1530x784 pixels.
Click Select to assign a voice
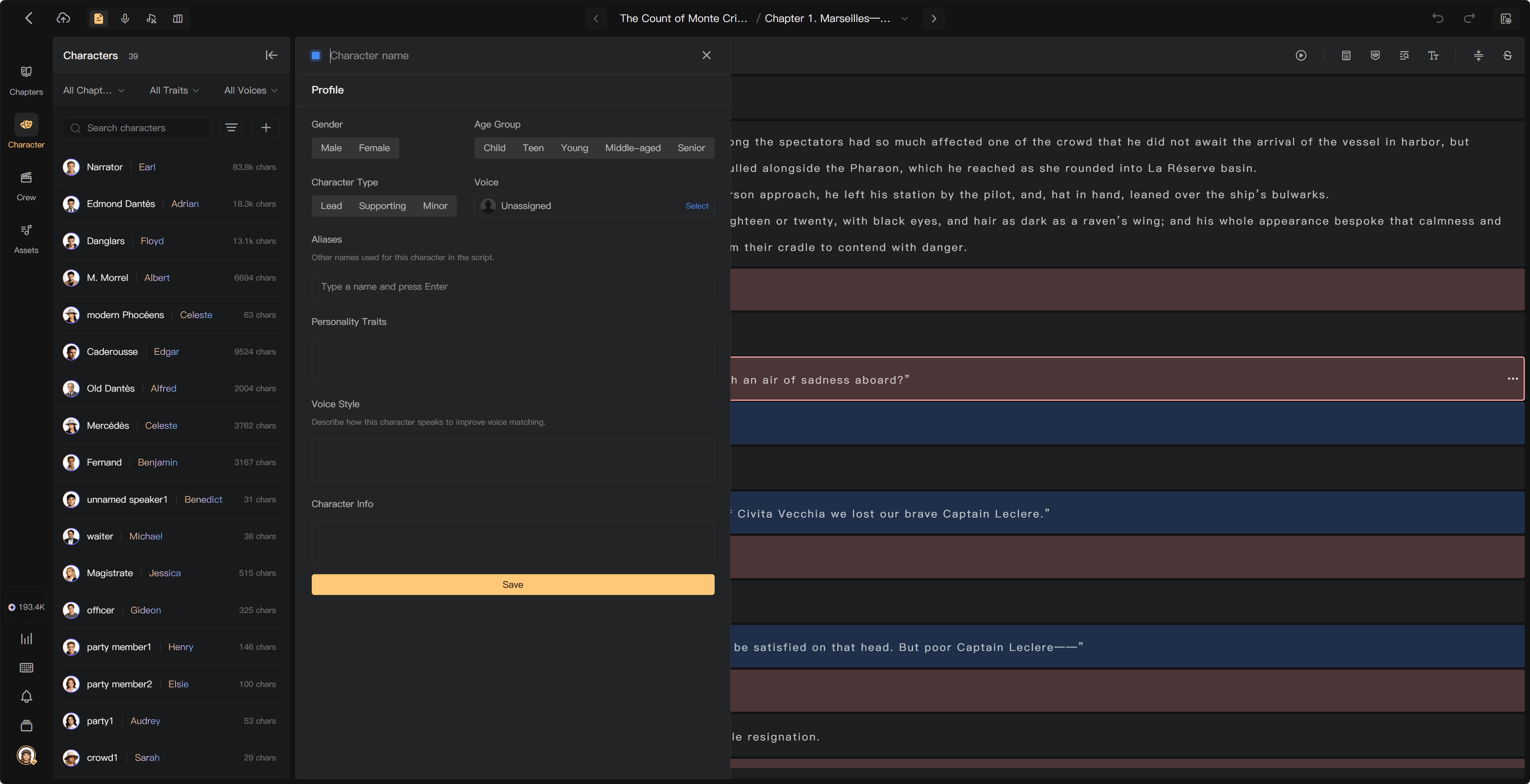tap(697, 206)
